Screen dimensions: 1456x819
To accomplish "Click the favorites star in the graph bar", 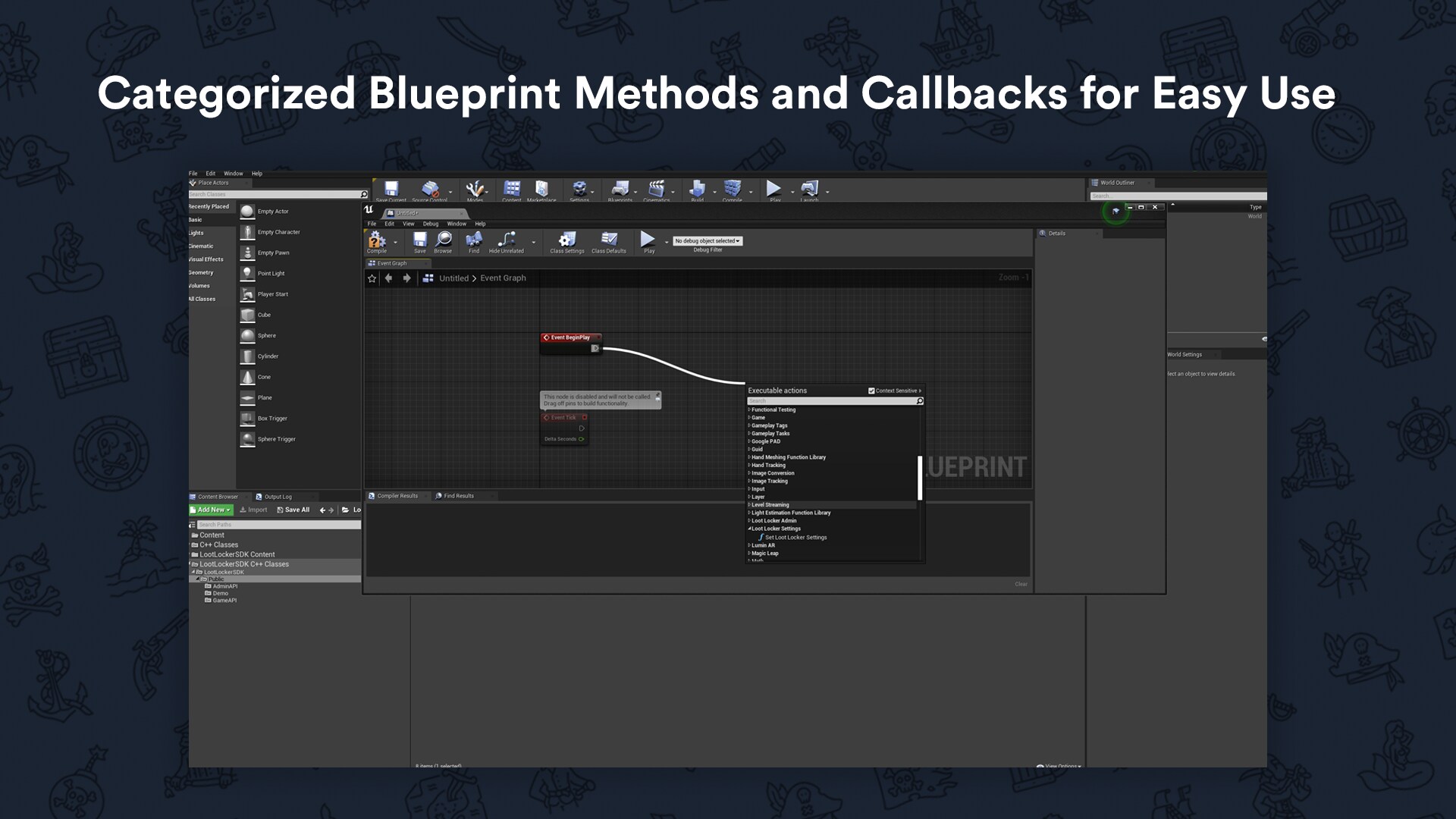I will click(x=372, y=278).
